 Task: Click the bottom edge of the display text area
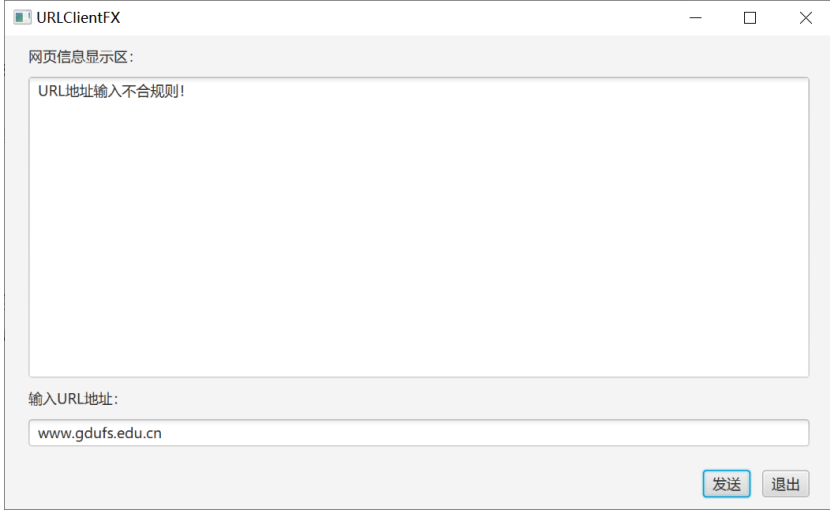418,376
